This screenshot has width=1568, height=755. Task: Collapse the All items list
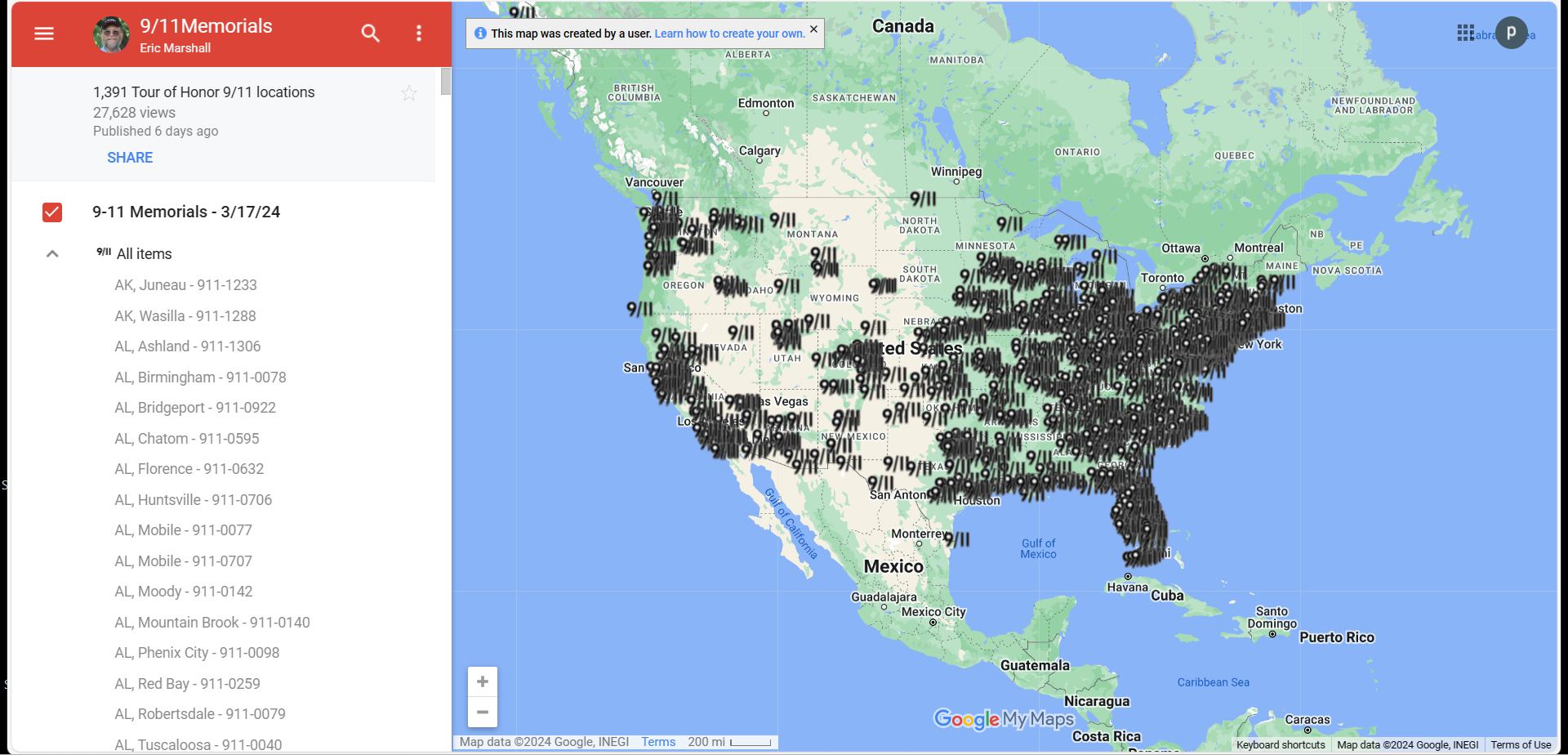(x=52, y=254)
